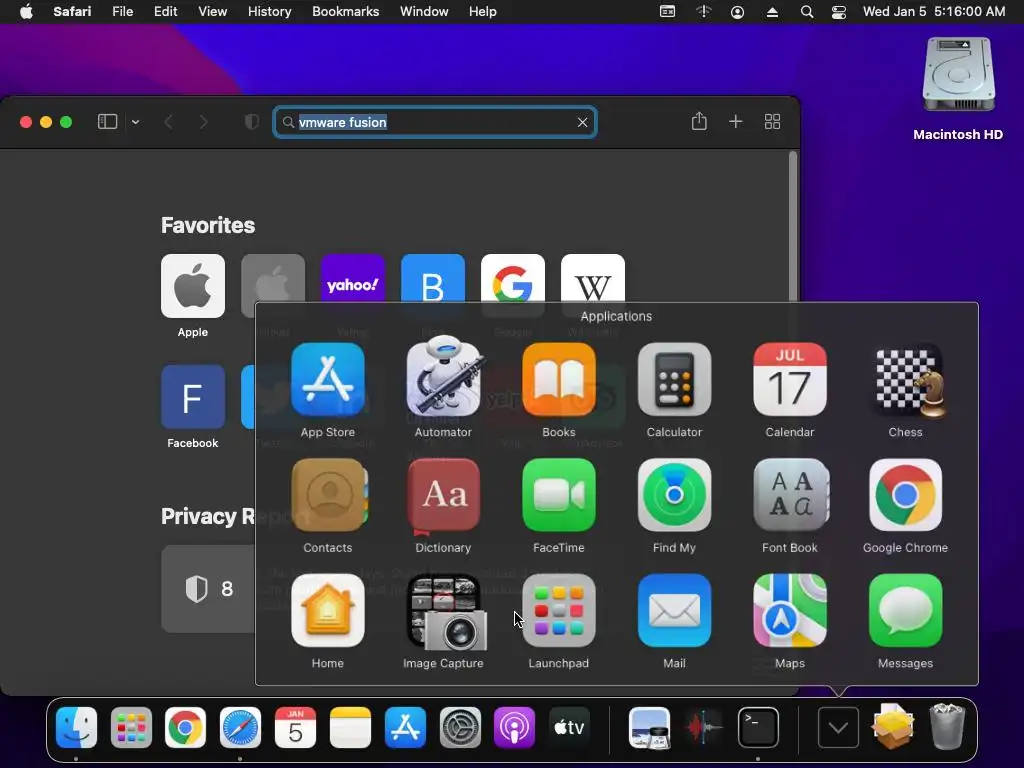
Task: Open the Wikipedia favorite tile
Action: [593, 279]
